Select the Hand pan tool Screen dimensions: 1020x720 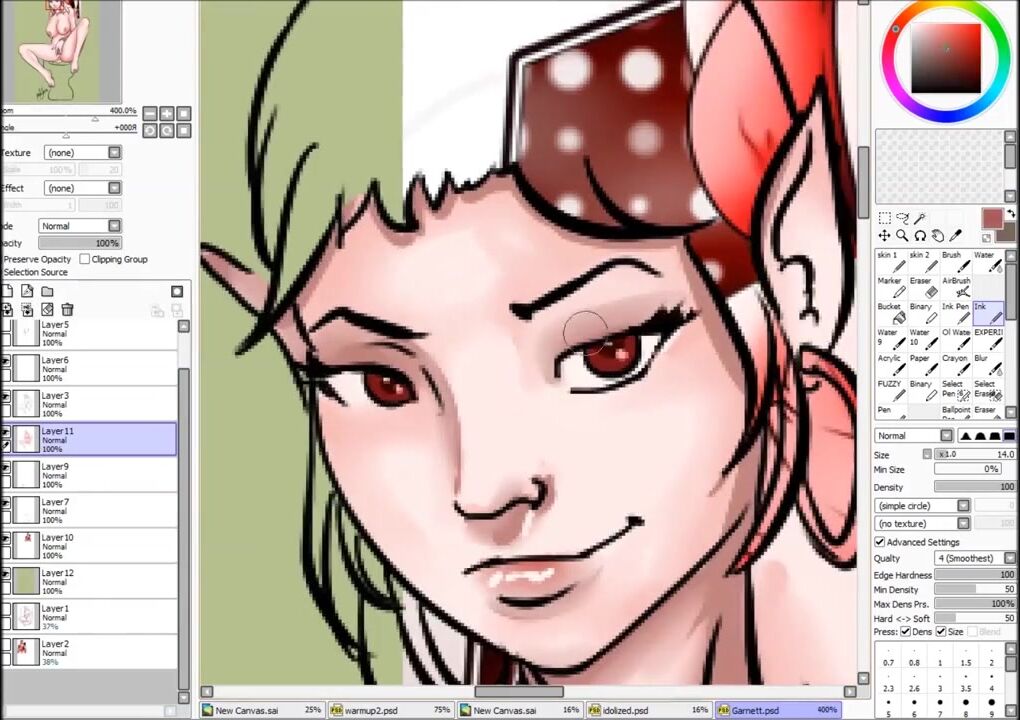[938, 236]
